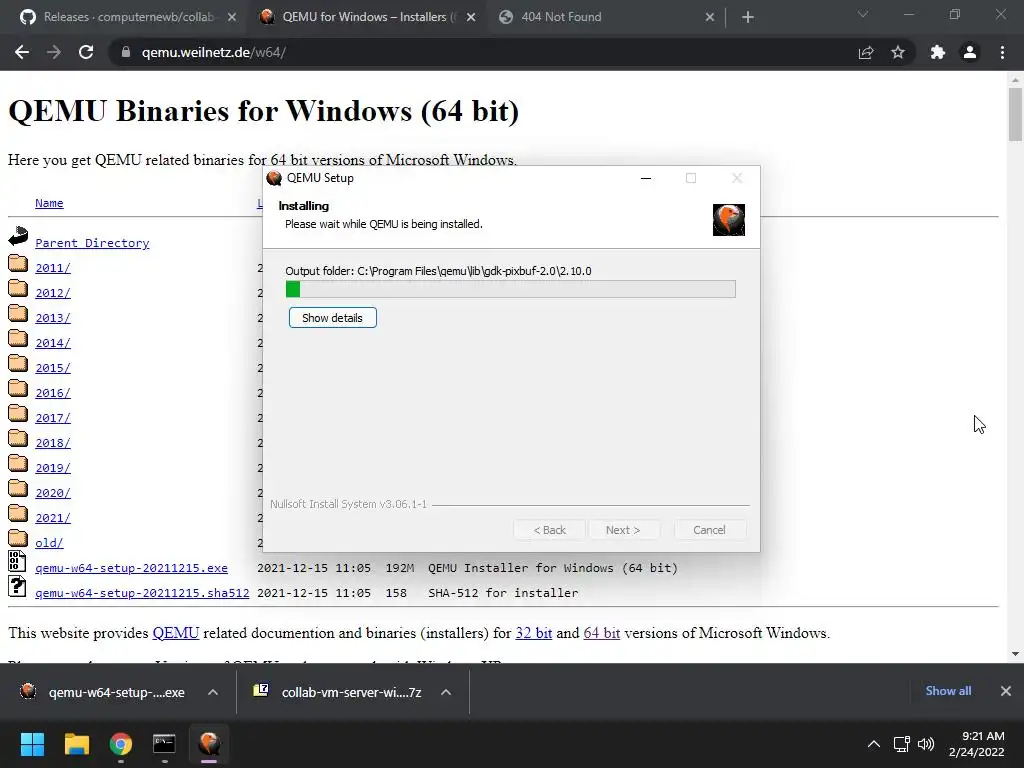The width and height of the screenshot is (1024, 768).
Task: Click Show details in QEMU Setup
Action: click(332, 318)
